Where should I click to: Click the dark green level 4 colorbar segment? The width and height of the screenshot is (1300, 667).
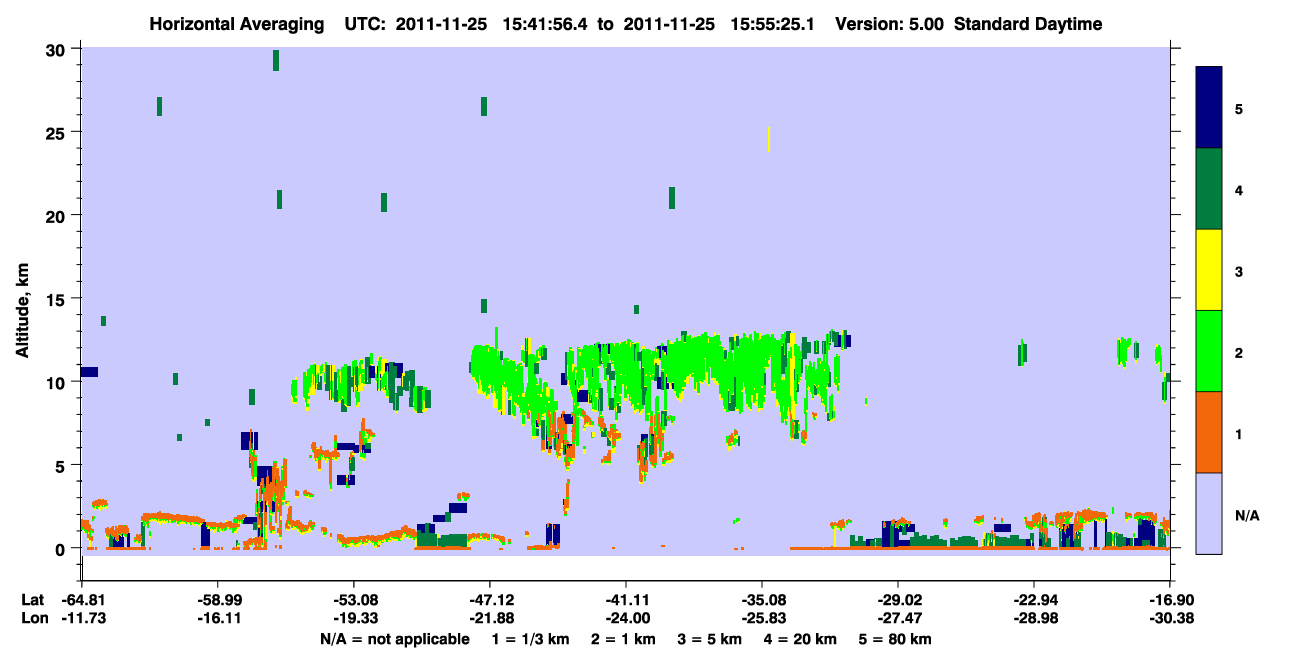(1209, 189)
